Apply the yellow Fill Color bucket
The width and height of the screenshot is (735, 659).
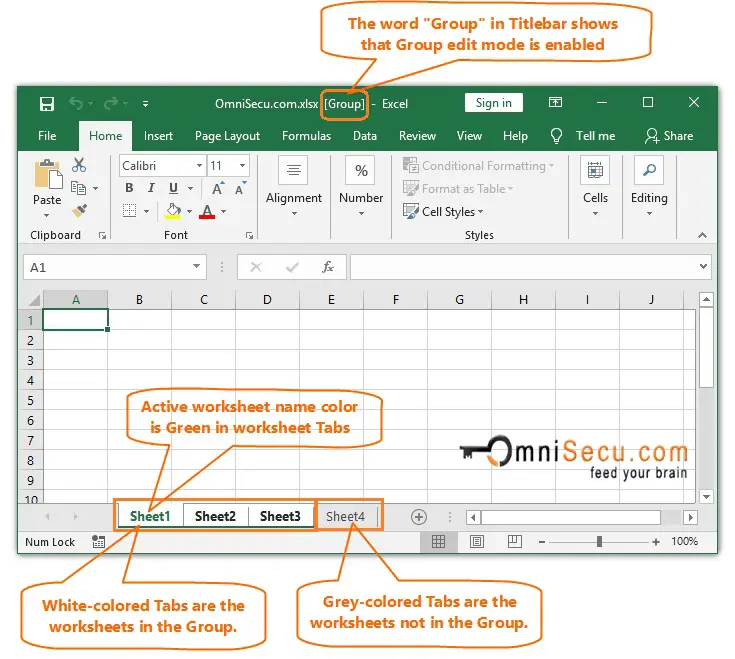[x=173, y=211]
